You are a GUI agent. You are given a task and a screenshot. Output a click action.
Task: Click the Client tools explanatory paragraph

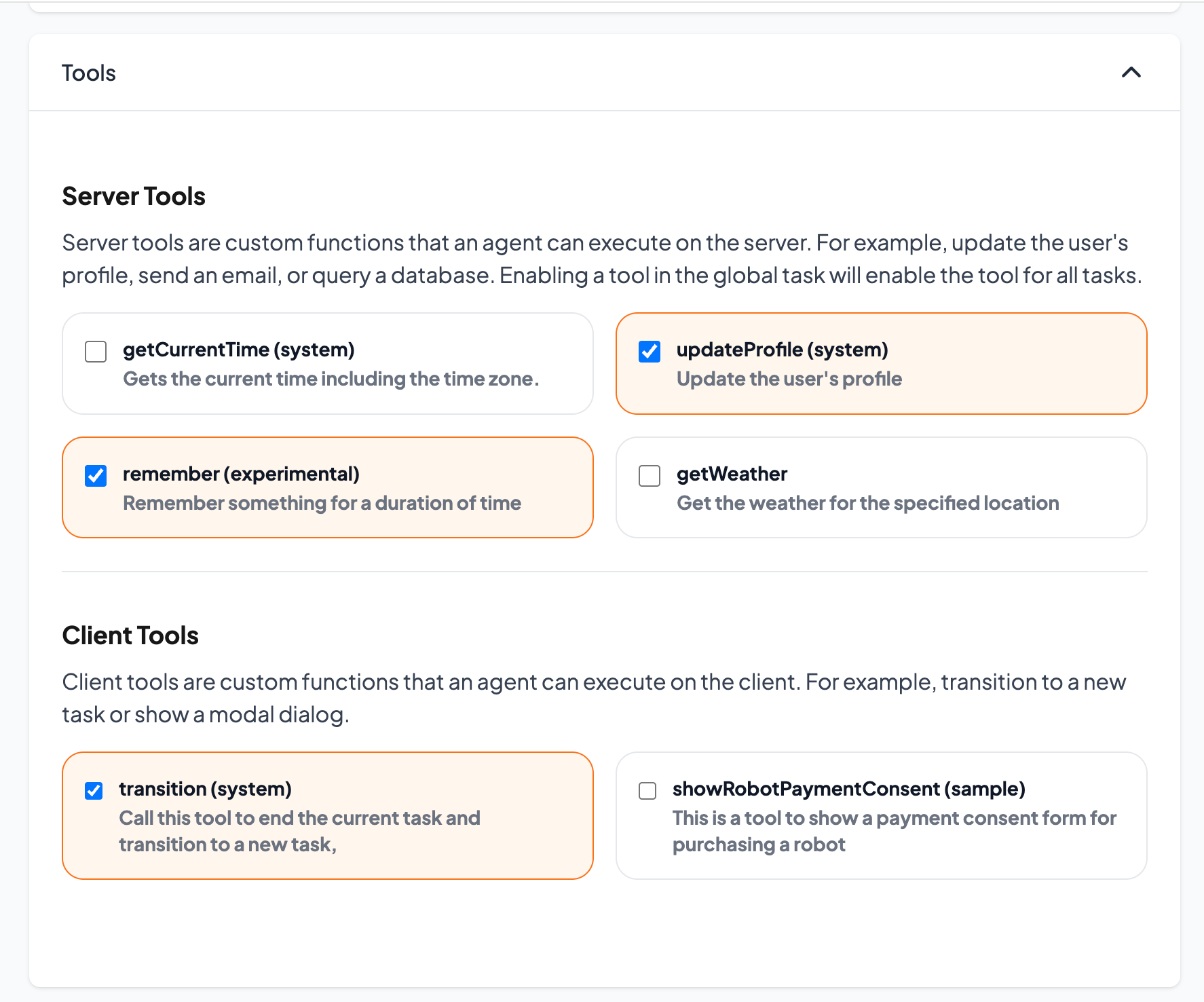(594, 698)
